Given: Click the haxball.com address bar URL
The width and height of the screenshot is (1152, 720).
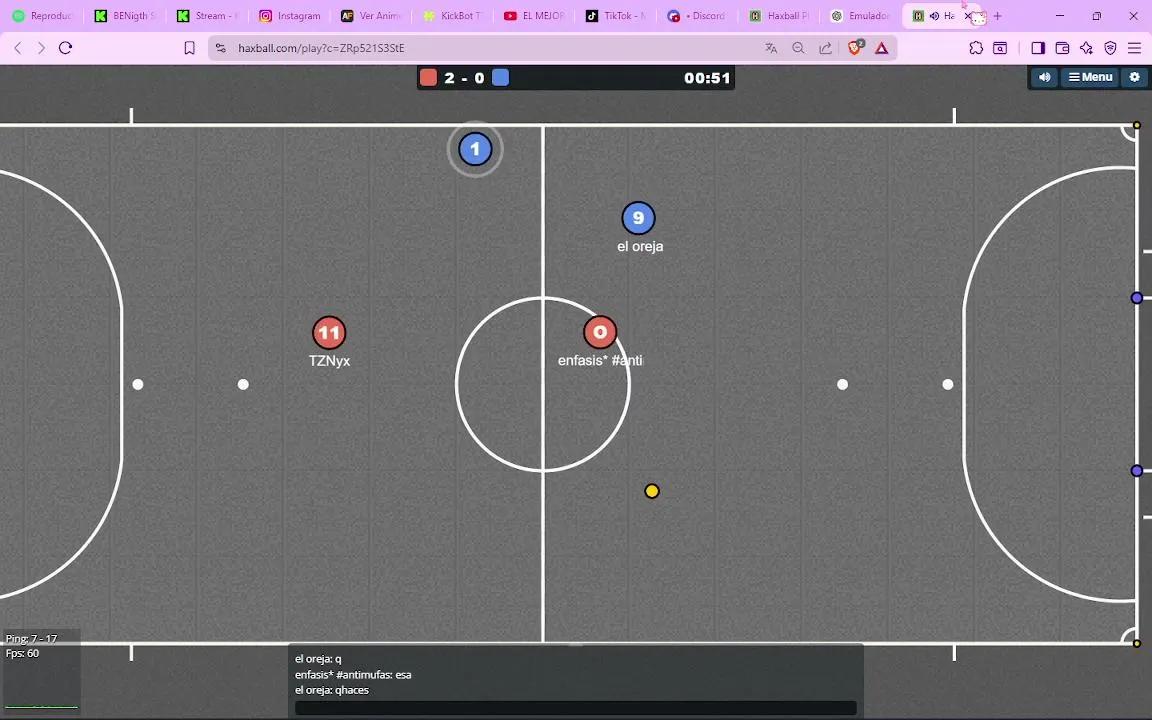Looking at the screenshot, I should pos(321,48).
